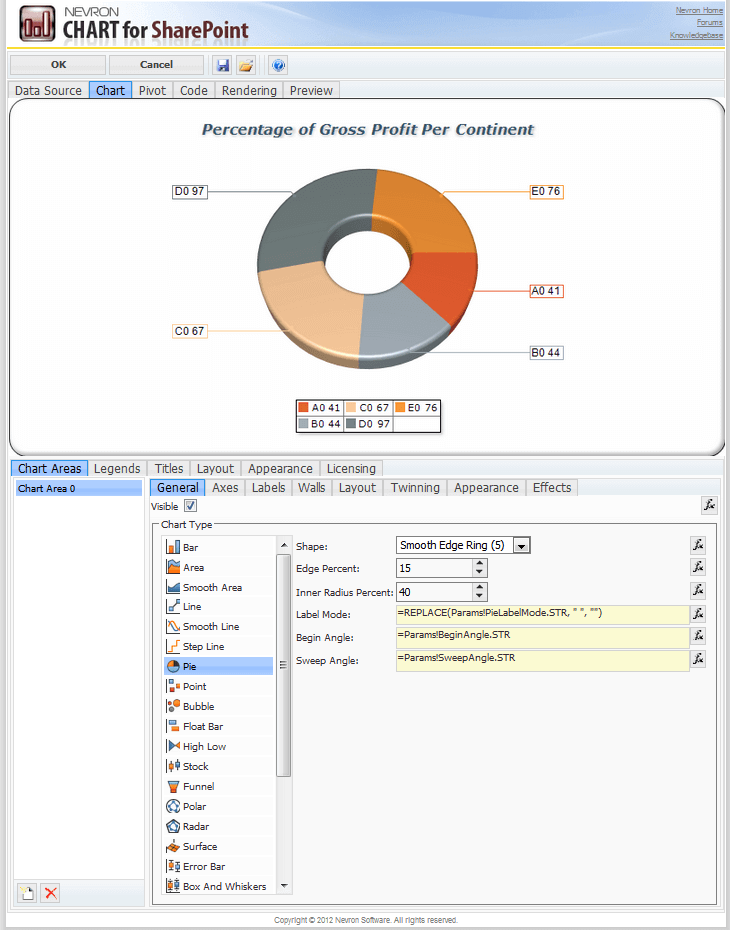The image size is (730, 930).
Task: Switch to the Data Source tab
Action: [48, 90]
